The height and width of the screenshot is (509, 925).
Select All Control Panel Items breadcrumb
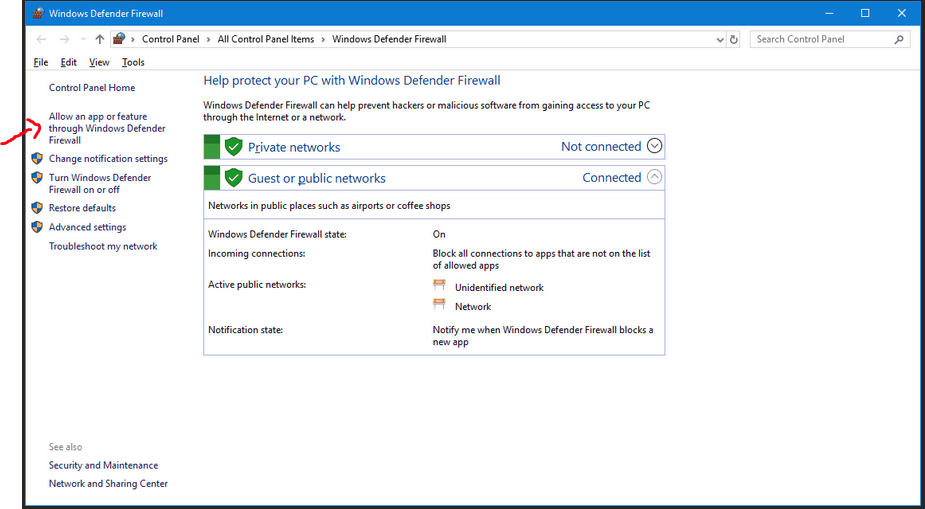265,39
